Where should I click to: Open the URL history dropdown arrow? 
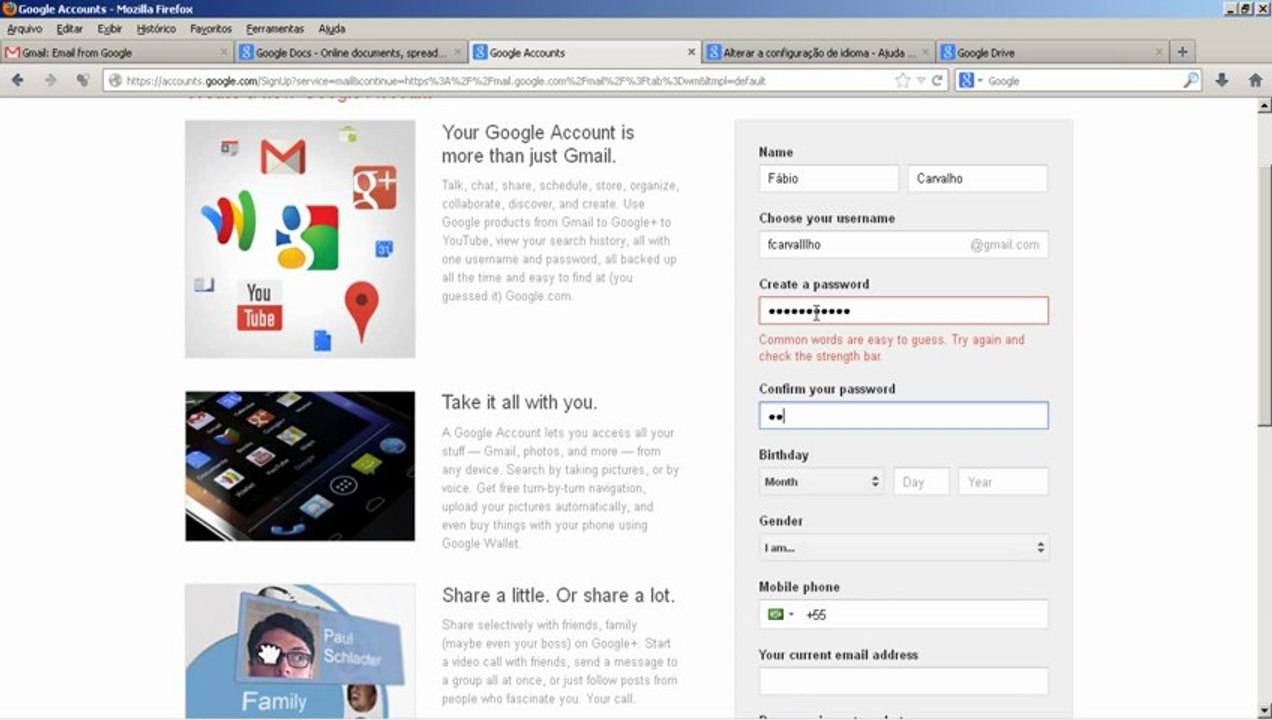tap(920, 81)
